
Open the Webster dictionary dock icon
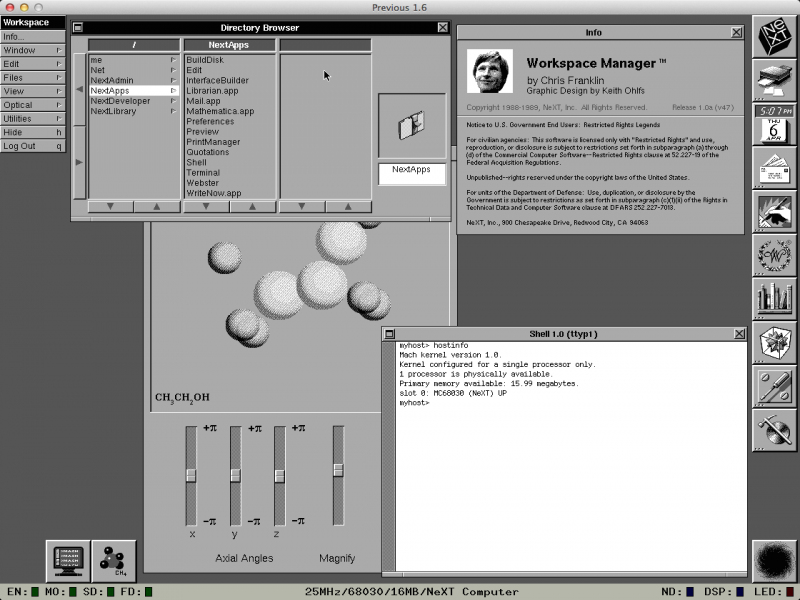click(x=775, y=255)
